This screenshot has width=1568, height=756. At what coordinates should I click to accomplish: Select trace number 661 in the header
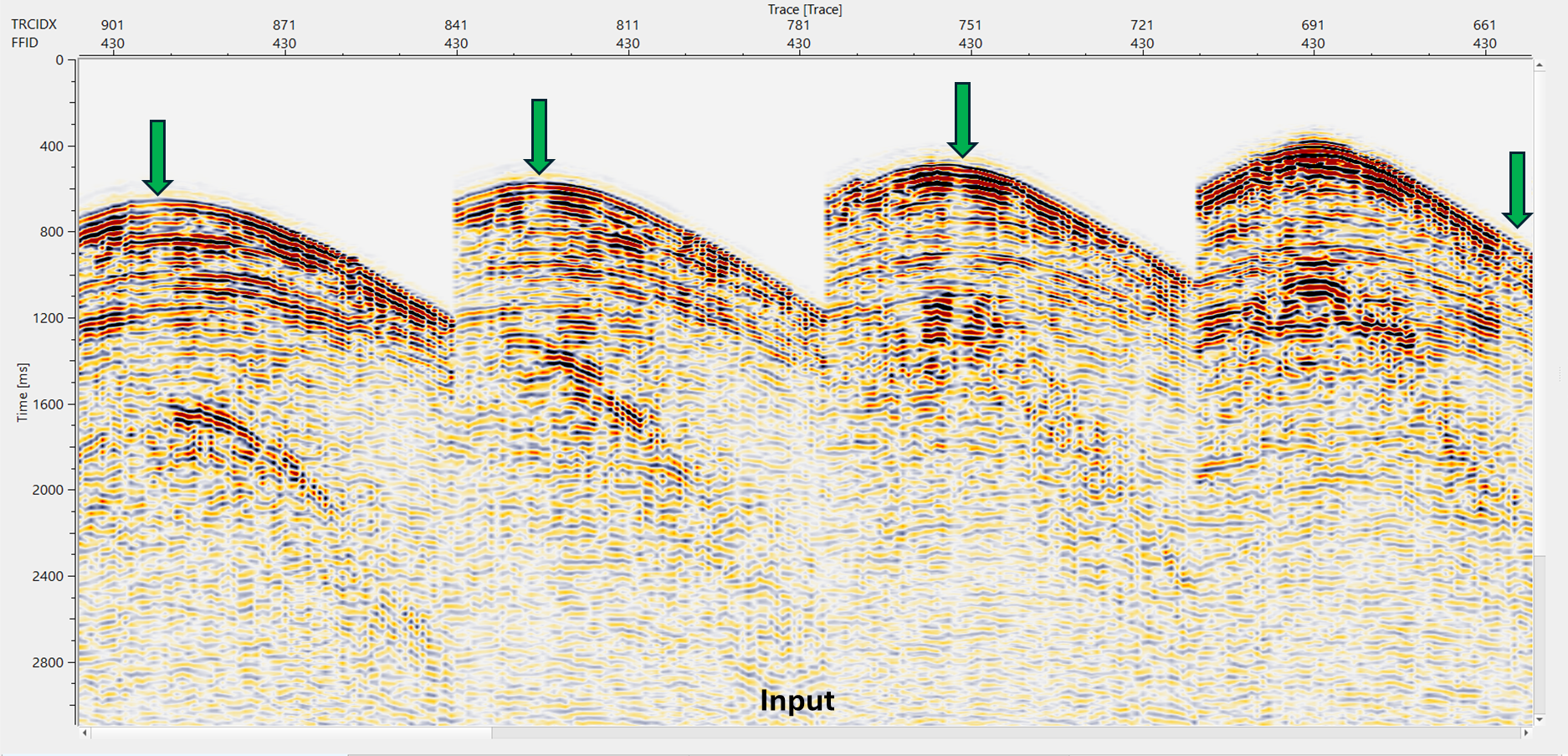(x=1485, y=24)
